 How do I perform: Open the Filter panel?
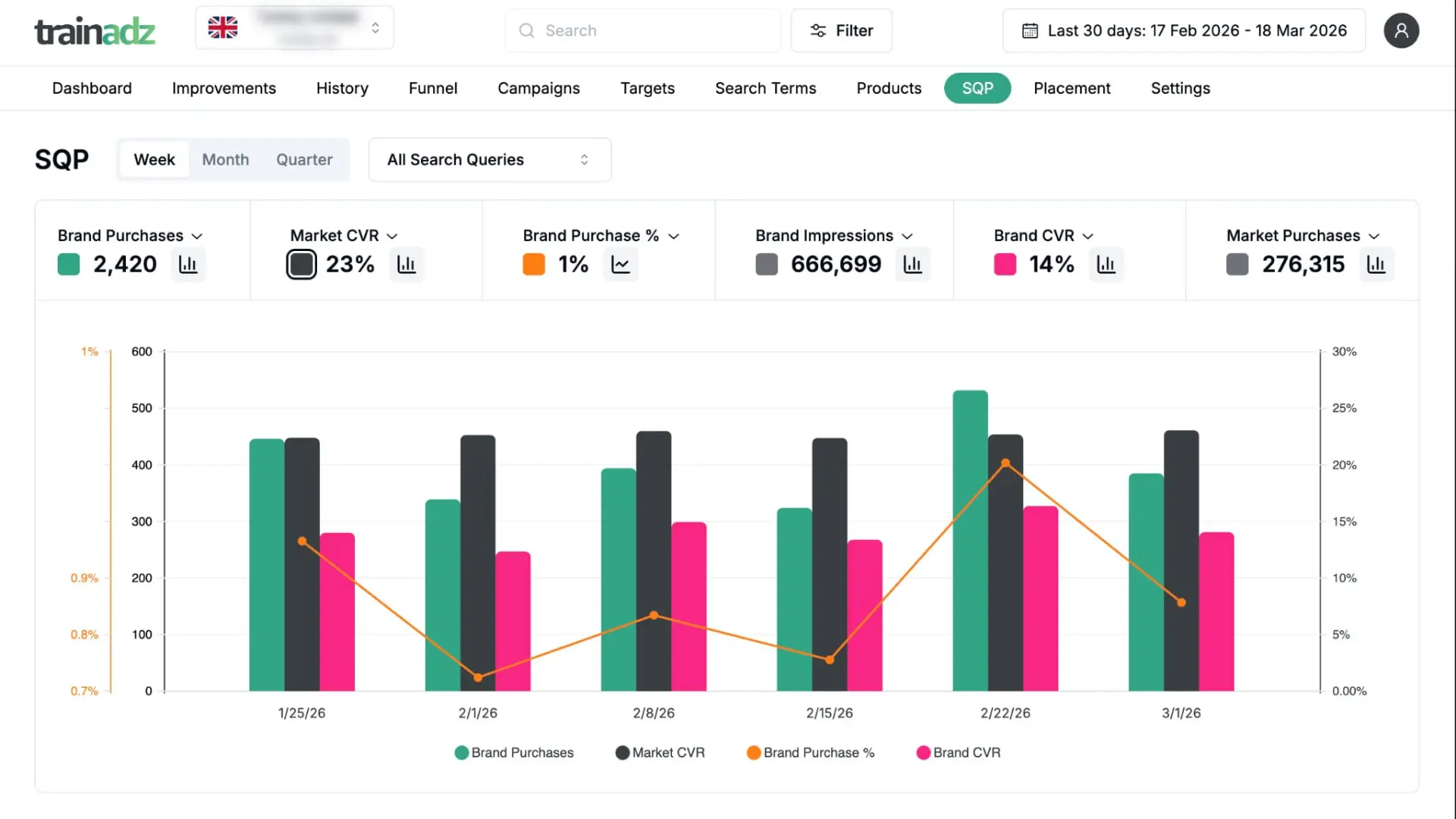tap(841, 30)
